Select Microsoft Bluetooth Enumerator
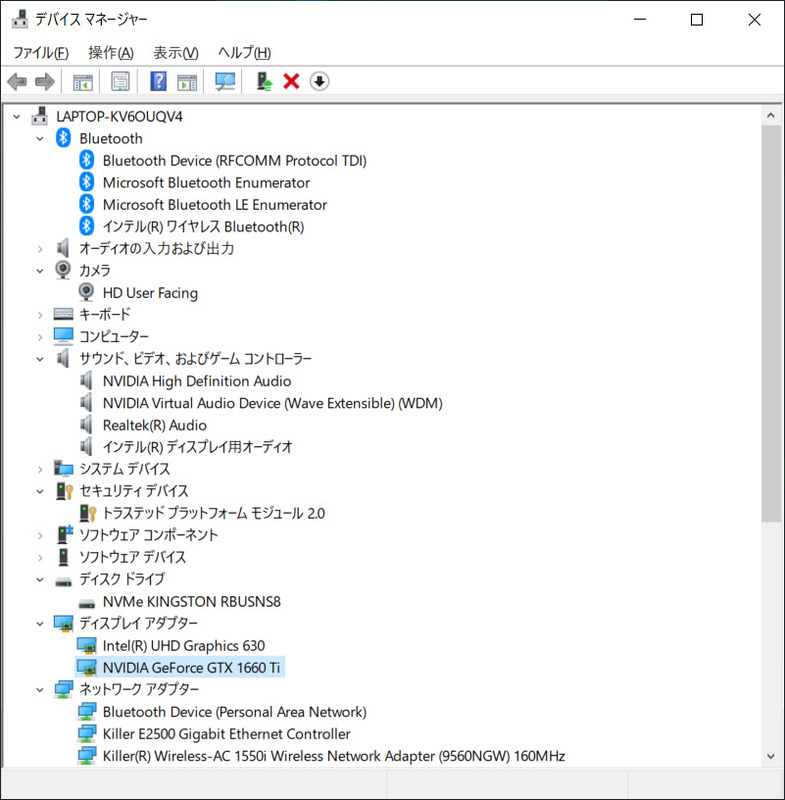785x800 pixels. [x=206, y=183]
